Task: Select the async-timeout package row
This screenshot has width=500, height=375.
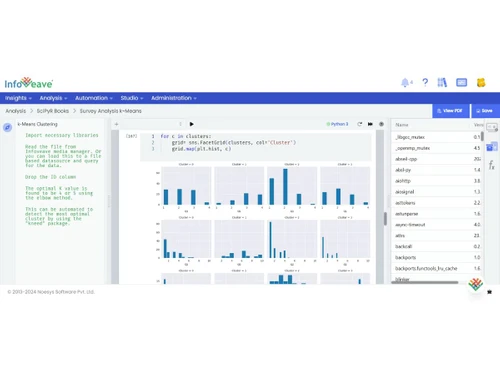Action: point(437,225)
